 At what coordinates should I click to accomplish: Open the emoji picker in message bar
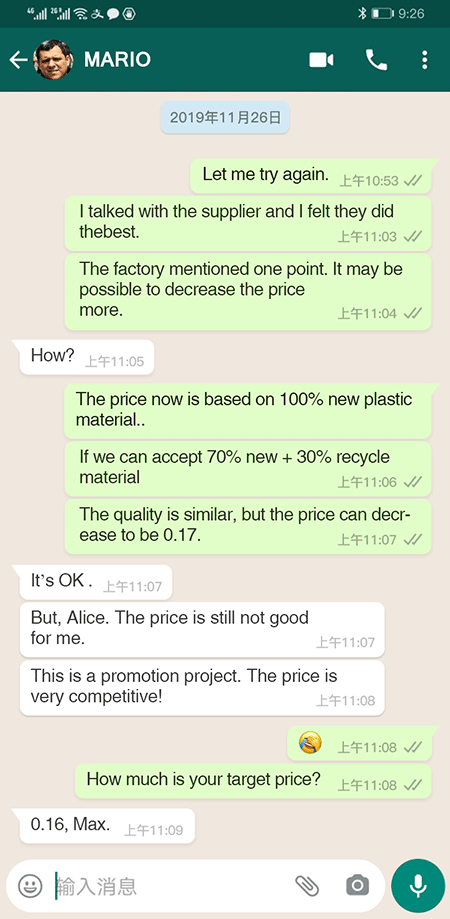[x=30, y=886]
